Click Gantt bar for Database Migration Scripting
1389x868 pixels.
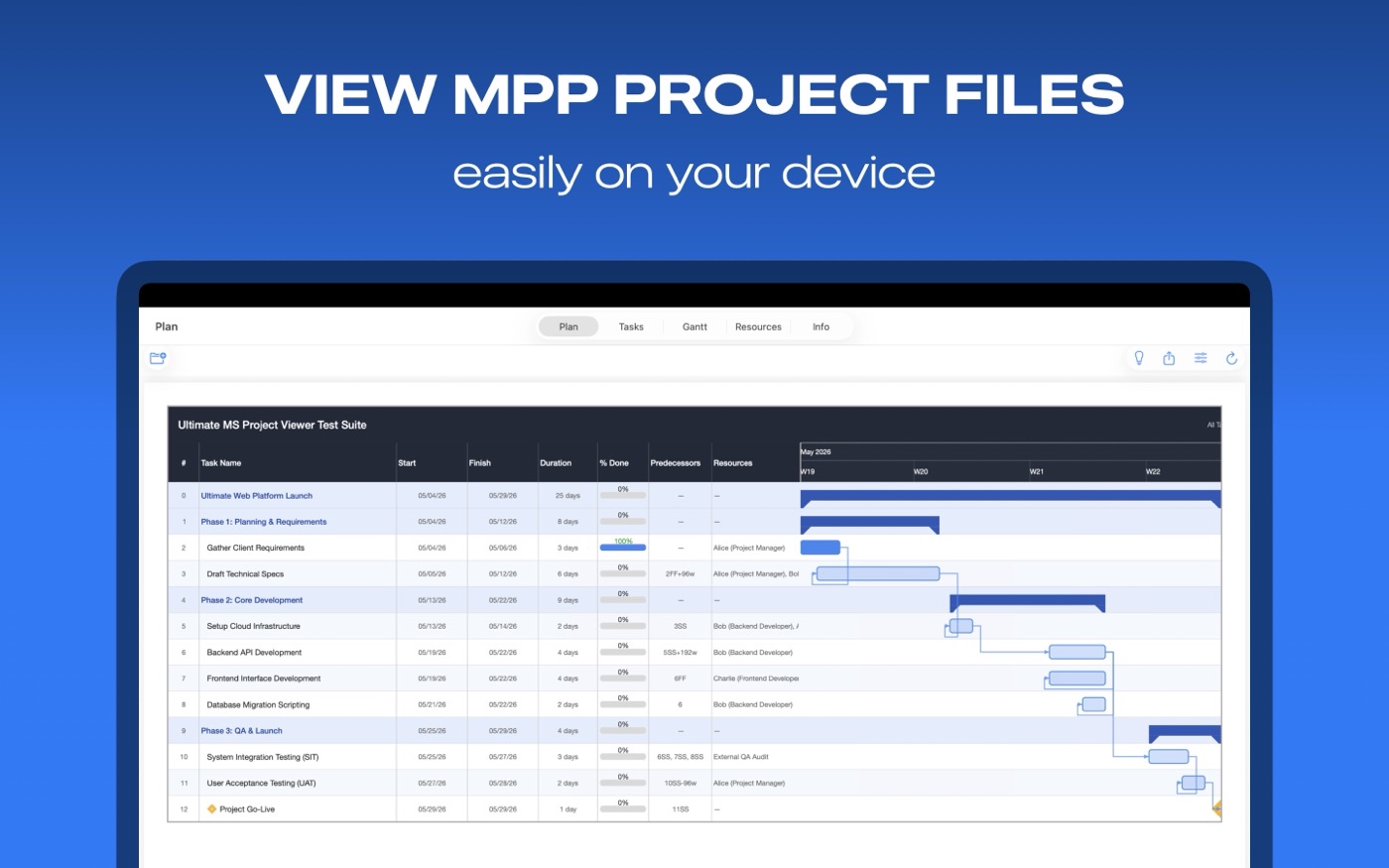pos(1093,704)
